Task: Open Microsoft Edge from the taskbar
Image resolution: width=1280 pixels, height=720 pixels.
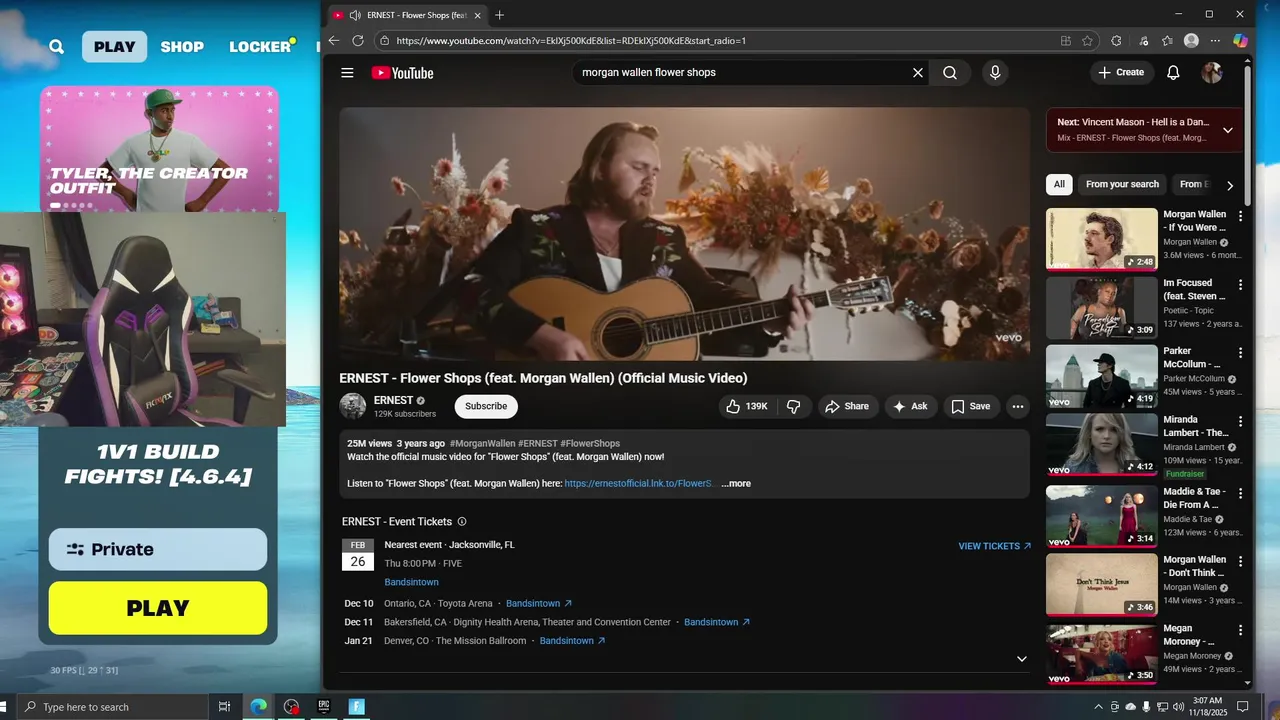Action: coord(259,706)
